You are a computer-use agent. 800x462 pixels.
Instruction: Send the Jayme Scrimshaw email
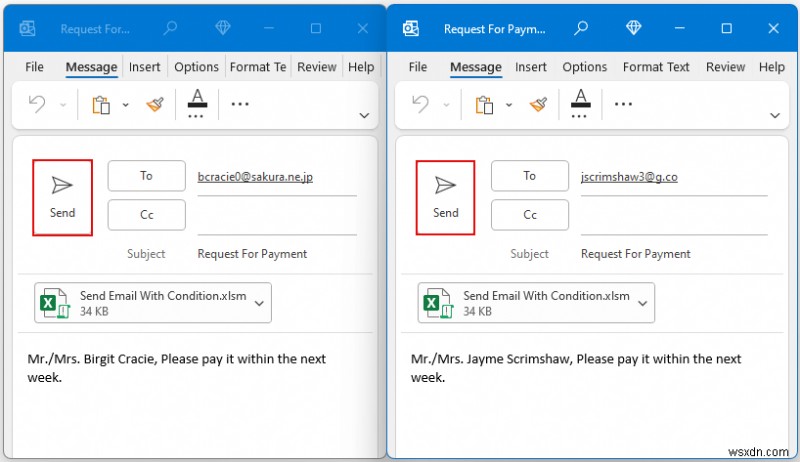445,197
